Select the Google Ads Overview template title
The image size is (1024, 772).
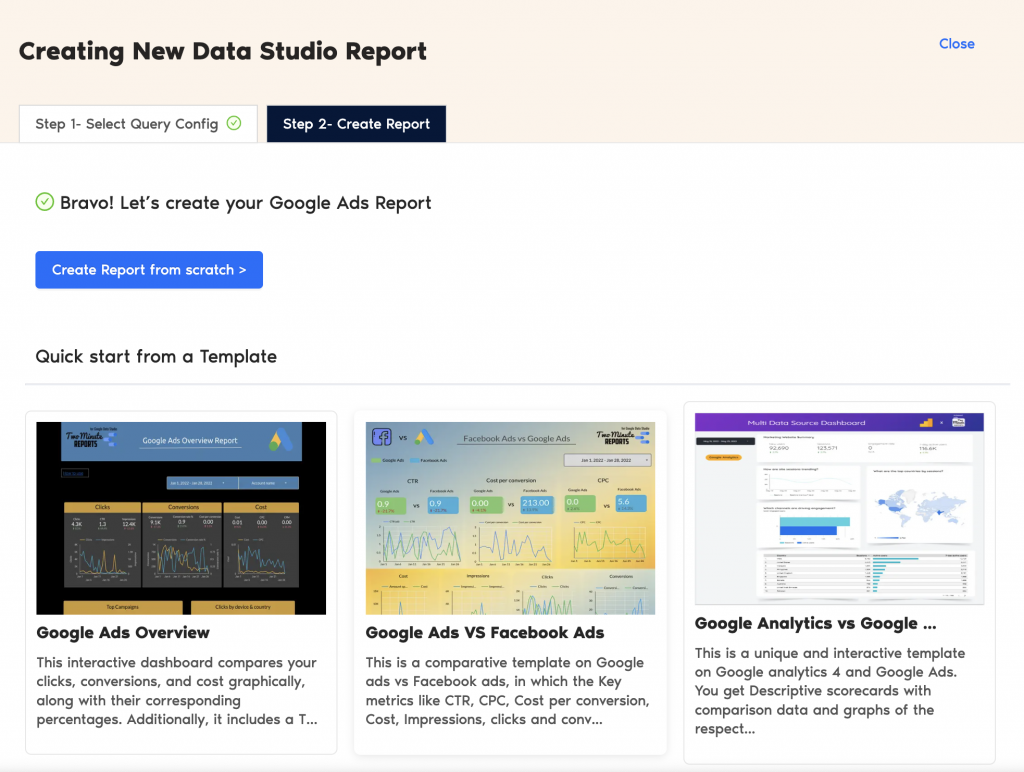coord(123,632)
